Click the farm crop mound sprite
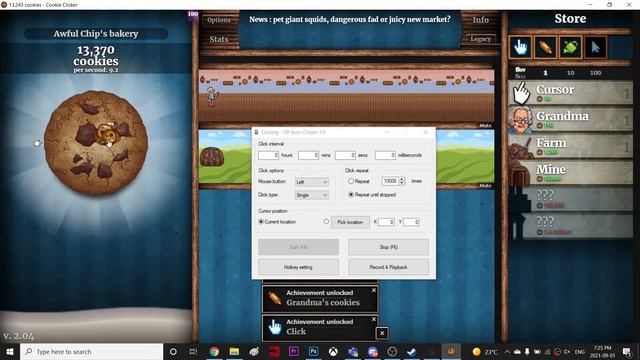 [212, 157]
